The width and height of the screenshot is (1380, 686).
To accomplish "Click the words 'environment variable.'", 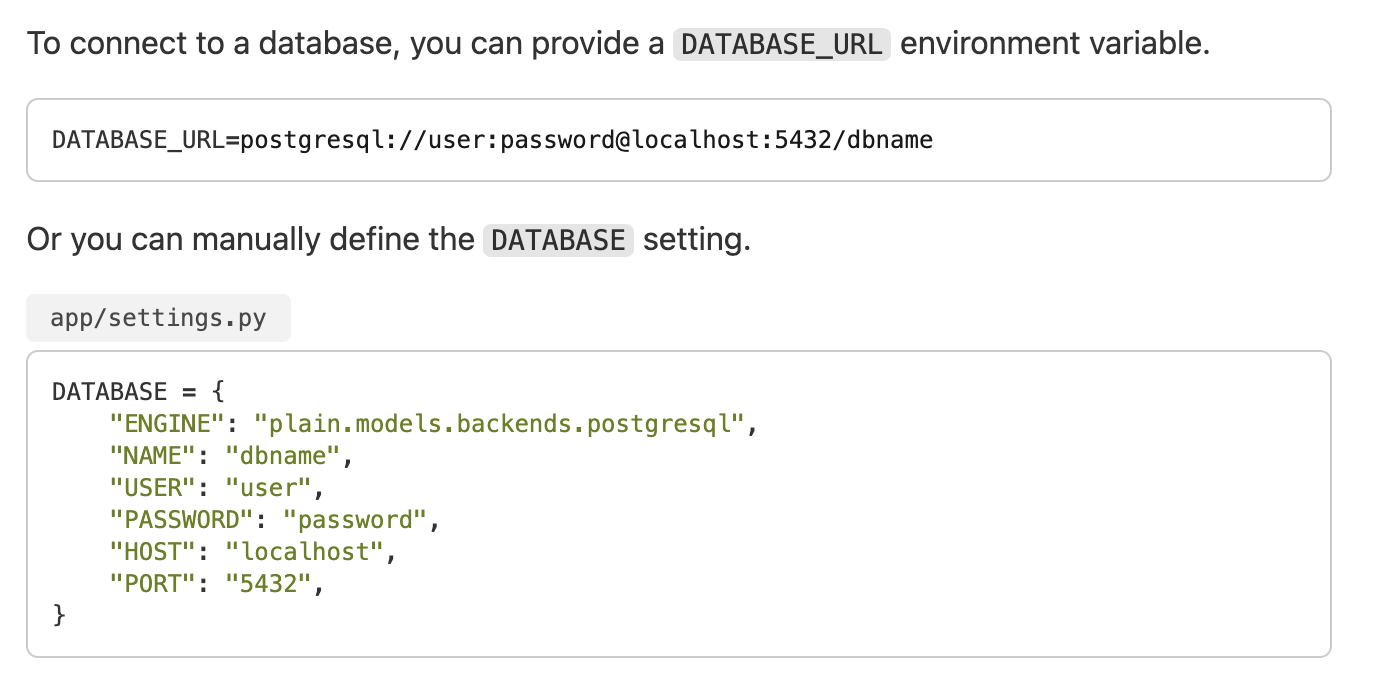I will point(1055,44).
